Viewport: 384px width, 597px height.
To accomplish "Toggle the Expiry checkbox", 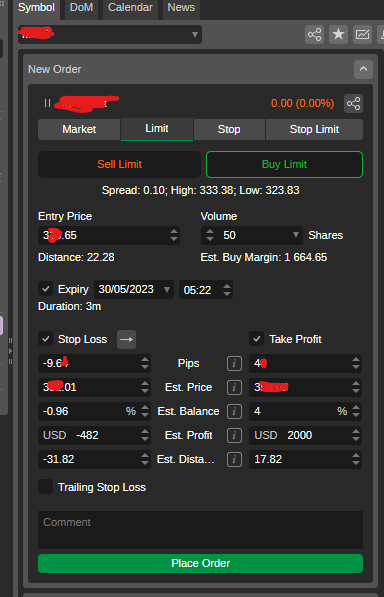I will tap(46, 289).
